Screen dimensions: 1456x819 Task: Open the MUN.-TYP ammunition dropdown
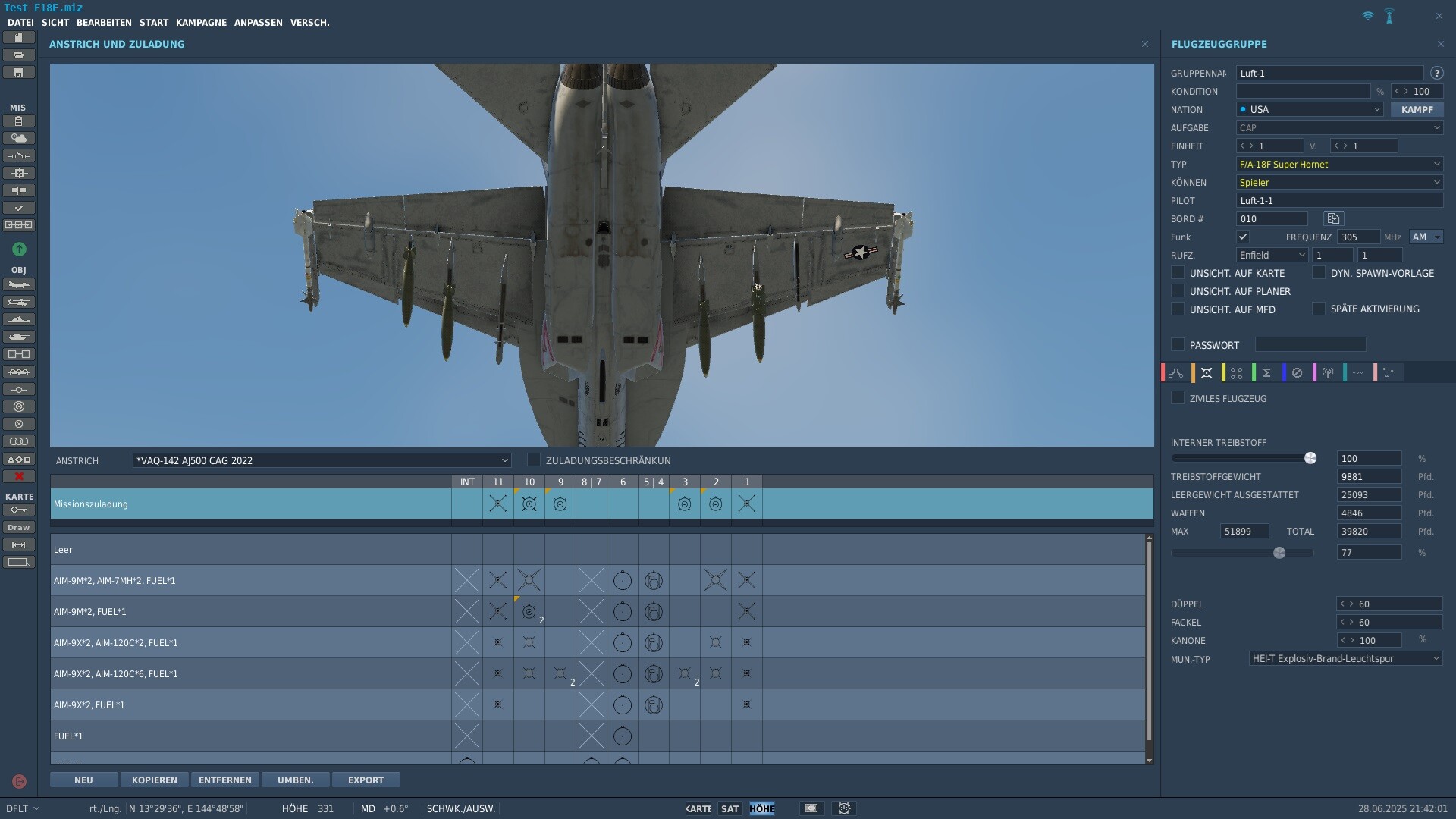[x=1345, y=658]
